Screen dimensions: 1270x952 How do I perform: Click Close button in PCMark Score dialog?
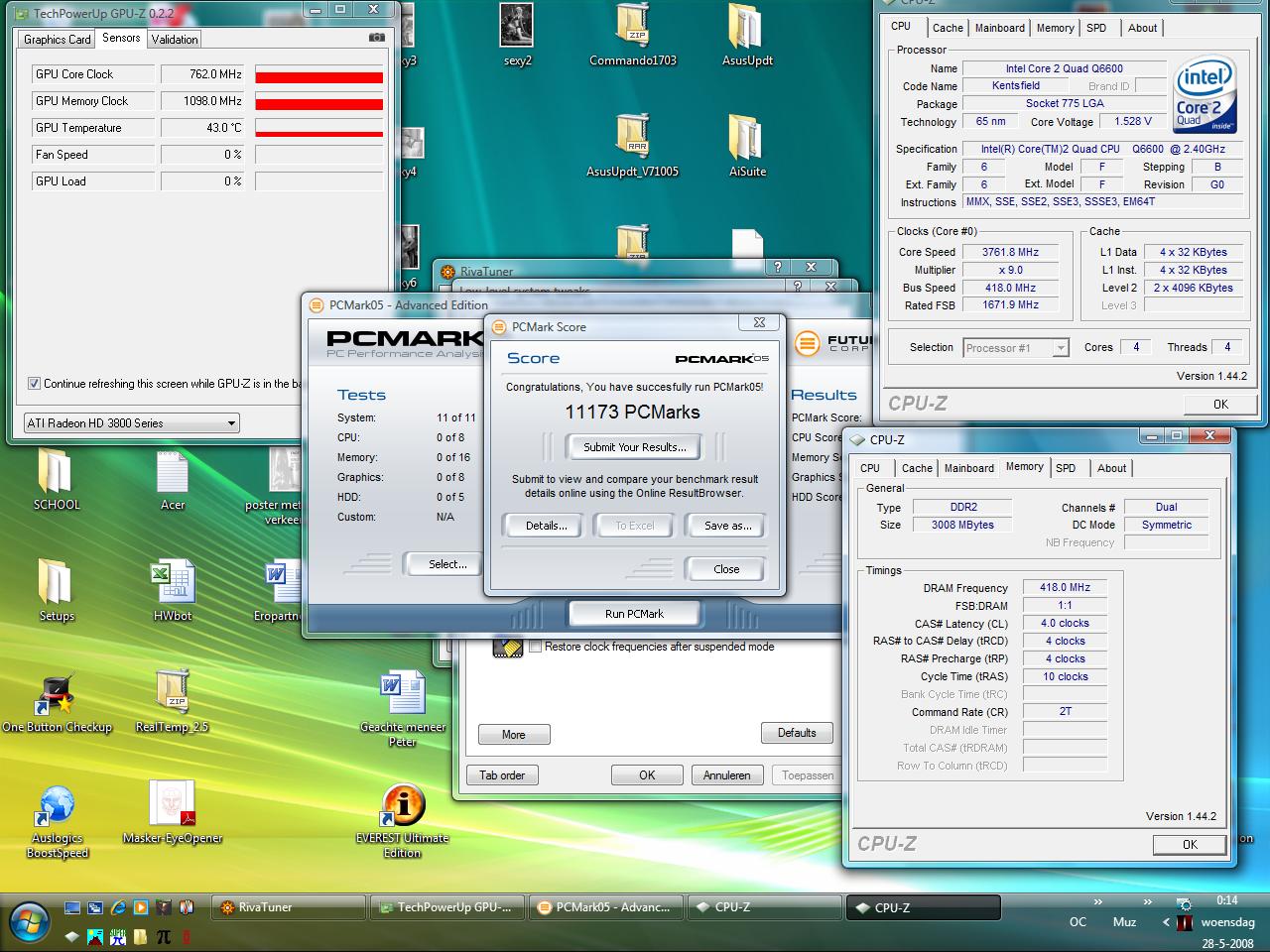click(726, 569)
